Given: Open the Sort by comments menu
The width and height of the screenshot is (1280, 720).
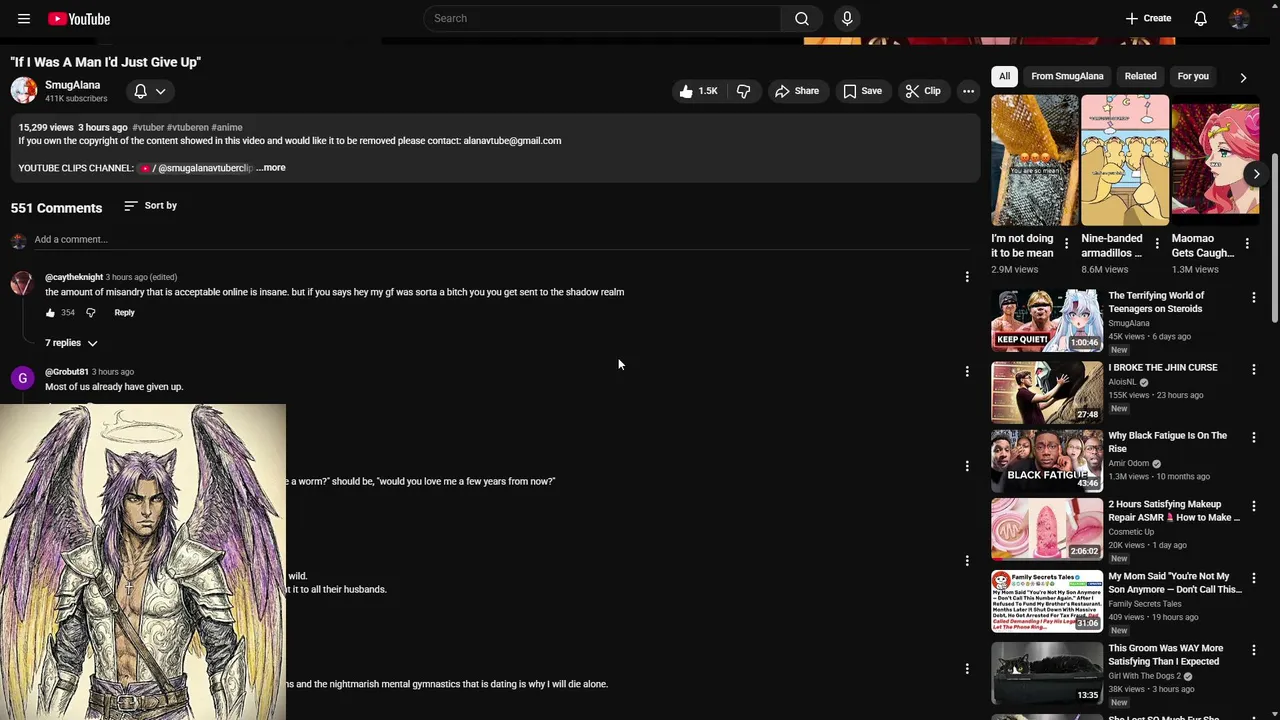Looking at the screenshot, I should tap(151, 206).
